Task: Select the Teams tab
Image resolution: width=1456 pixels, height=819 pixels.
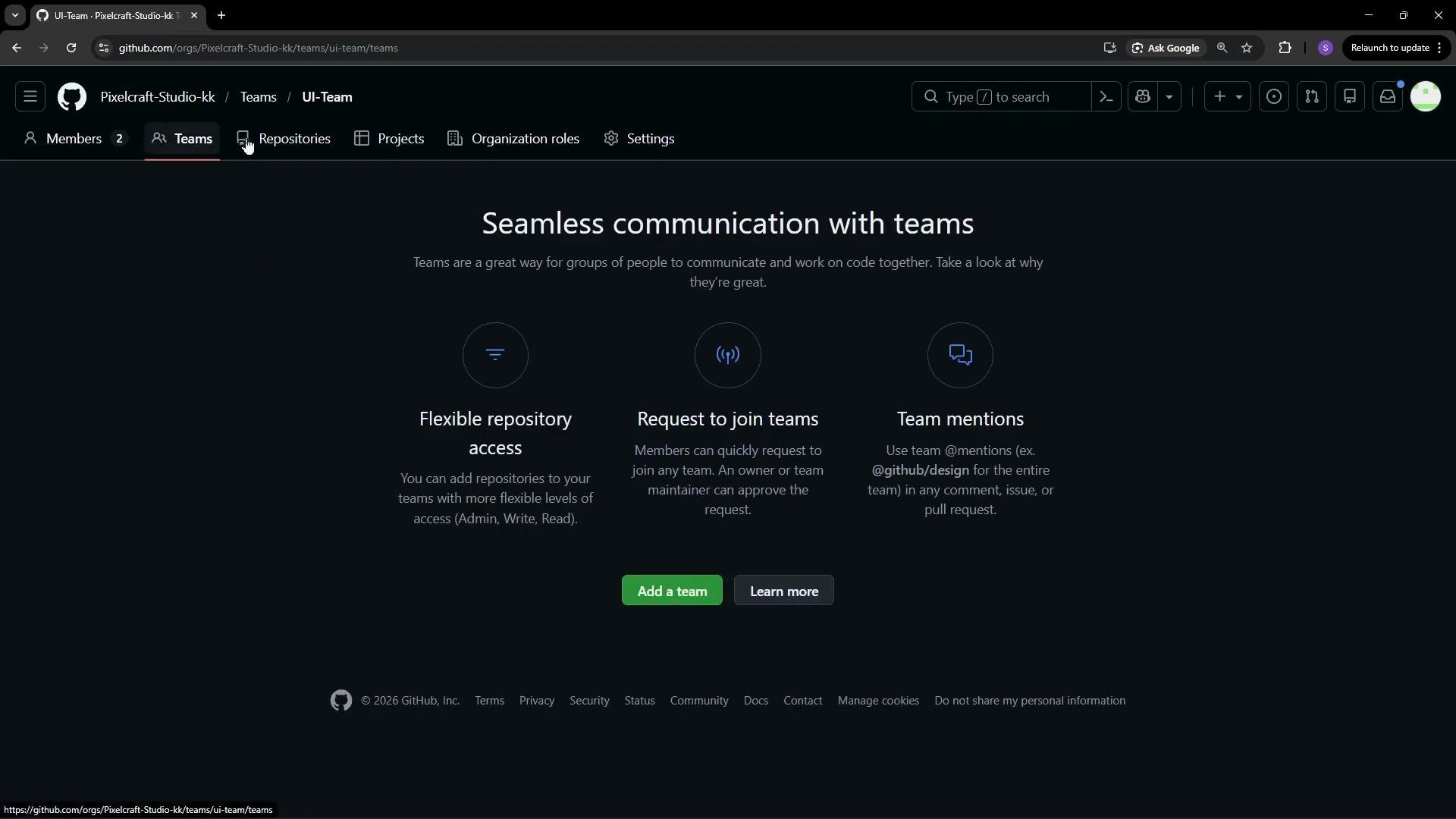Action: pyautogui.click(x=182, y=139)
